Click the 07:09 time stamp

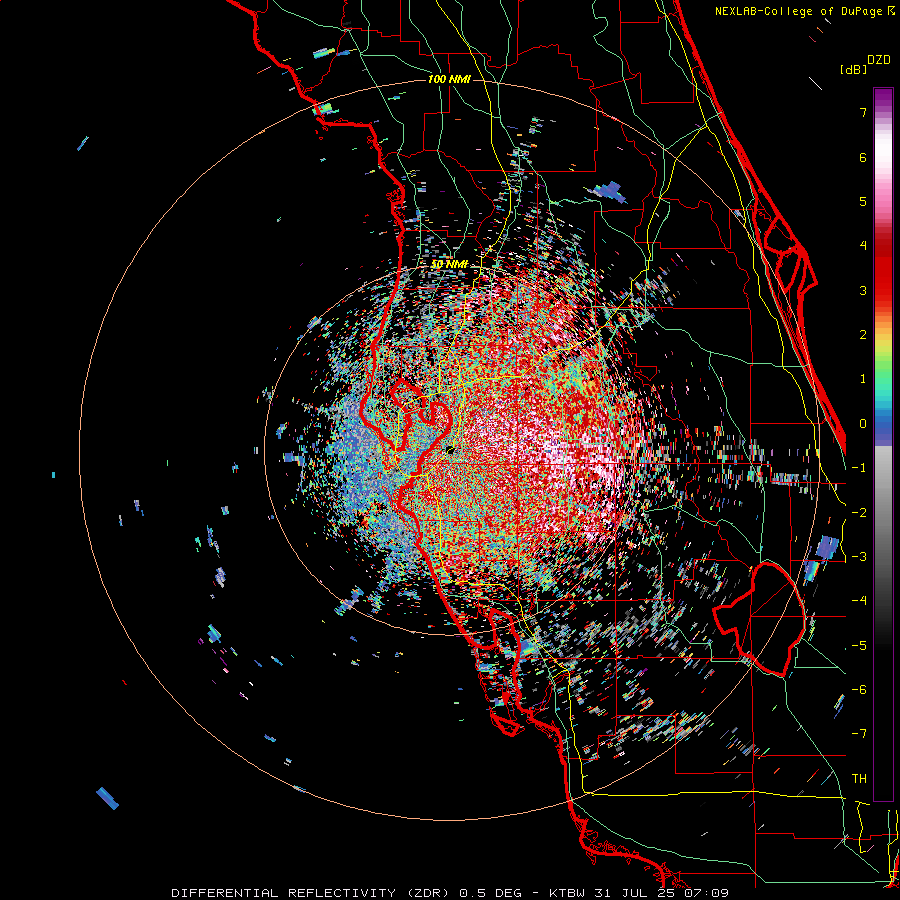(x=706, y=893)
